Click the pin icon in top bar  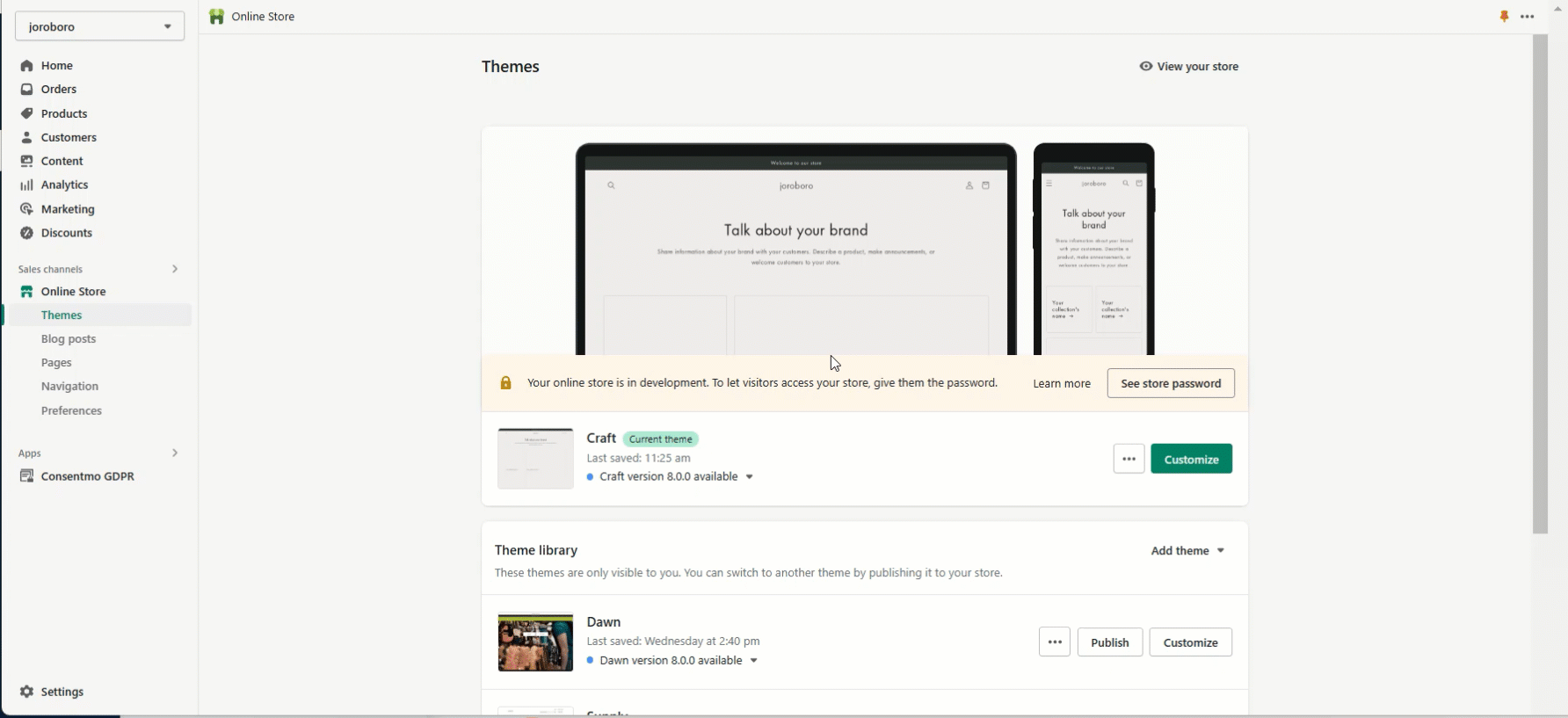pyautogui.click(x=1504, y=17)
